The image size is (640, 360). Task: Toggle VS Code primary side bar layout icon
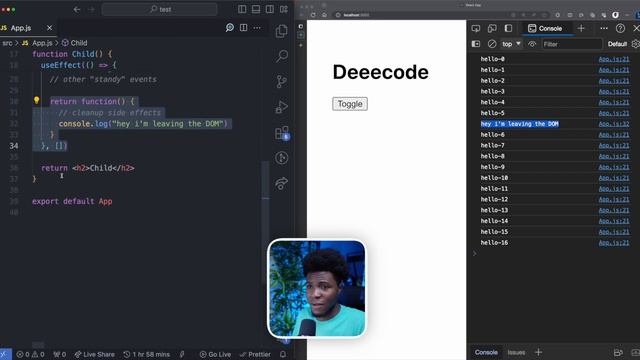pos(242,9)
